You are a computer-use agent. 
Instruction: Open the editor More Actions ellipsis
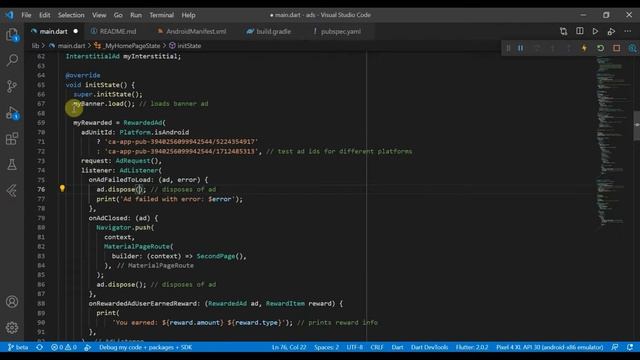627,31
